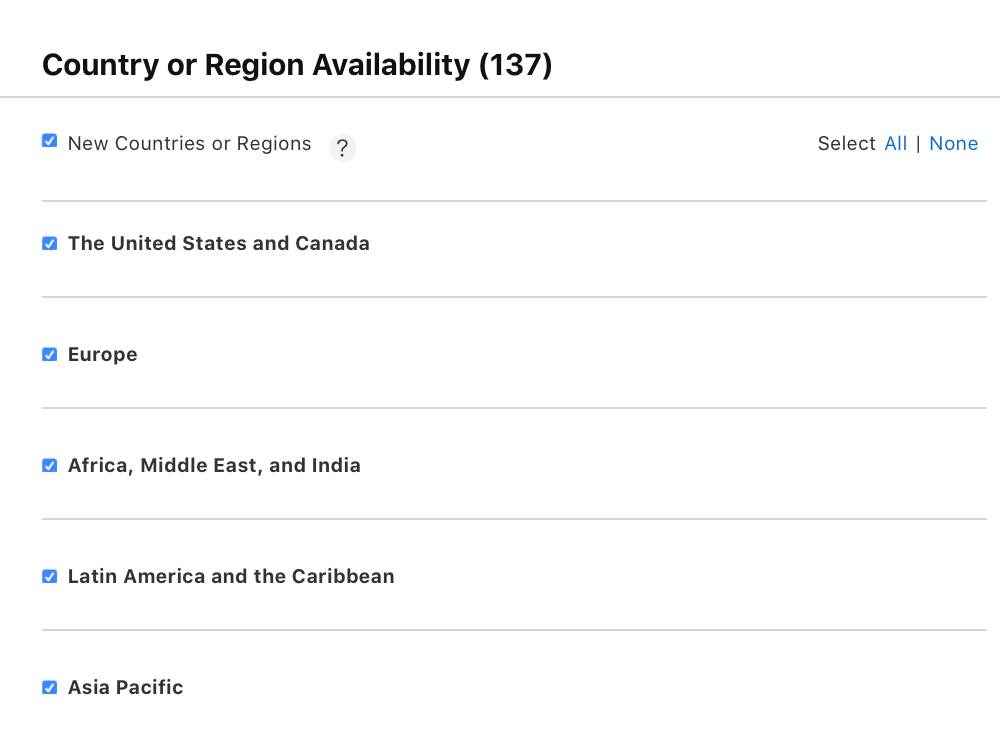Click the New Countries or Regions label text

pos(189,143)
